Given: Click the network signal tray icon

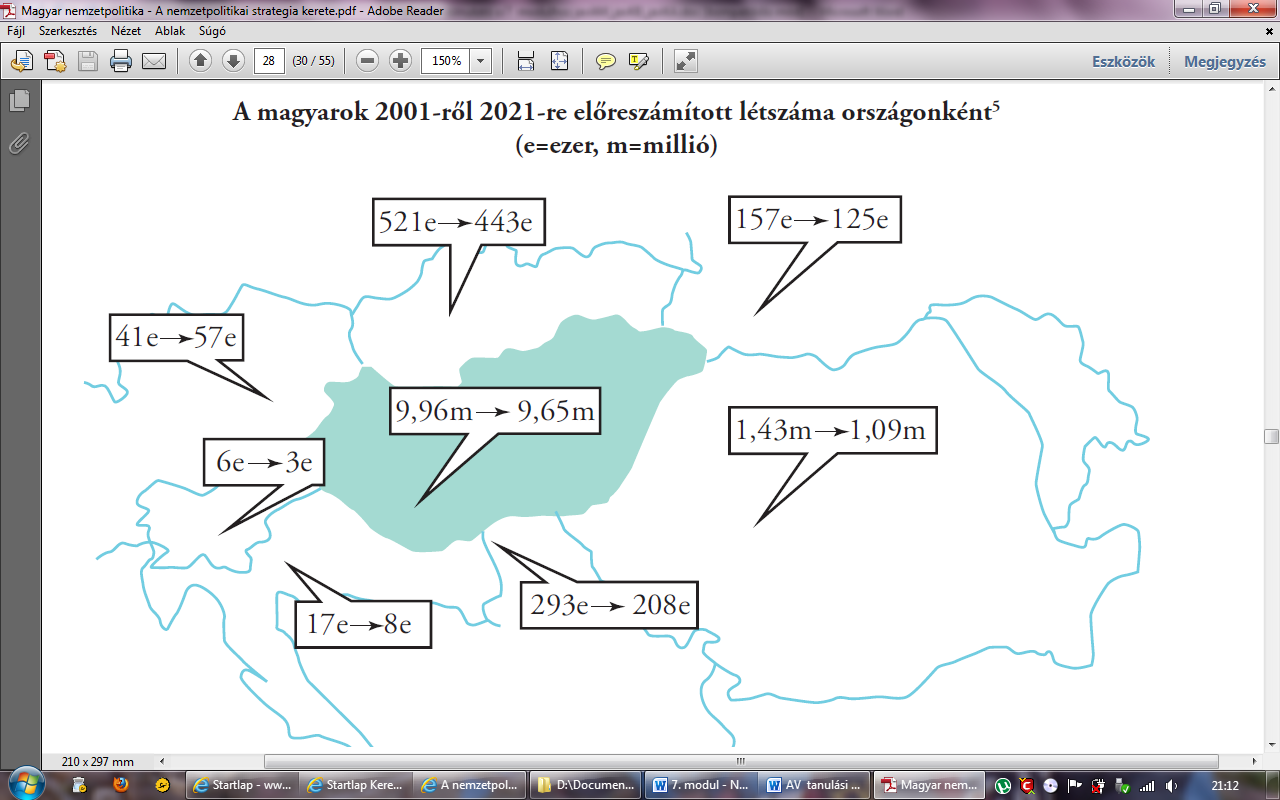Looking at the screenshot, I should coord(1148,786).
